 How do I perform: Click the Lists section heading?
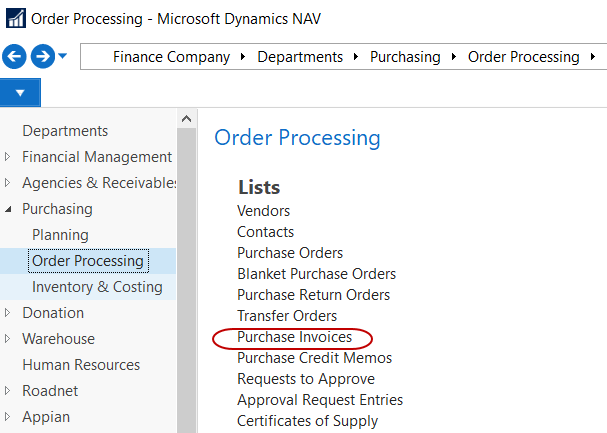(259, 187)
